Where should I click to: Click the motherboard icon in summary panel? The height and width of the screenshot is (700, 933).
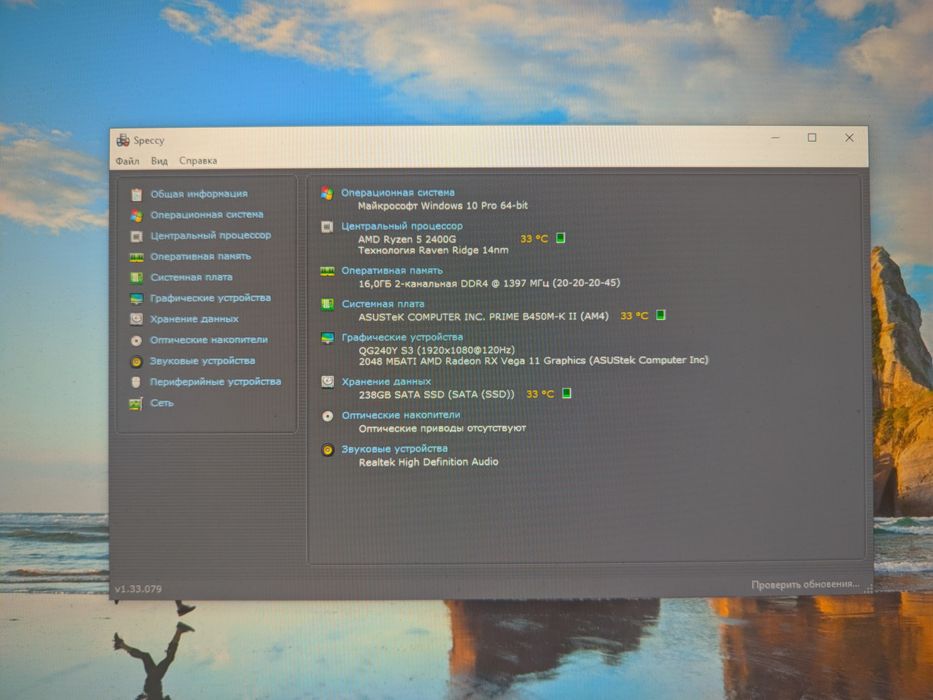tap(327, 305)
